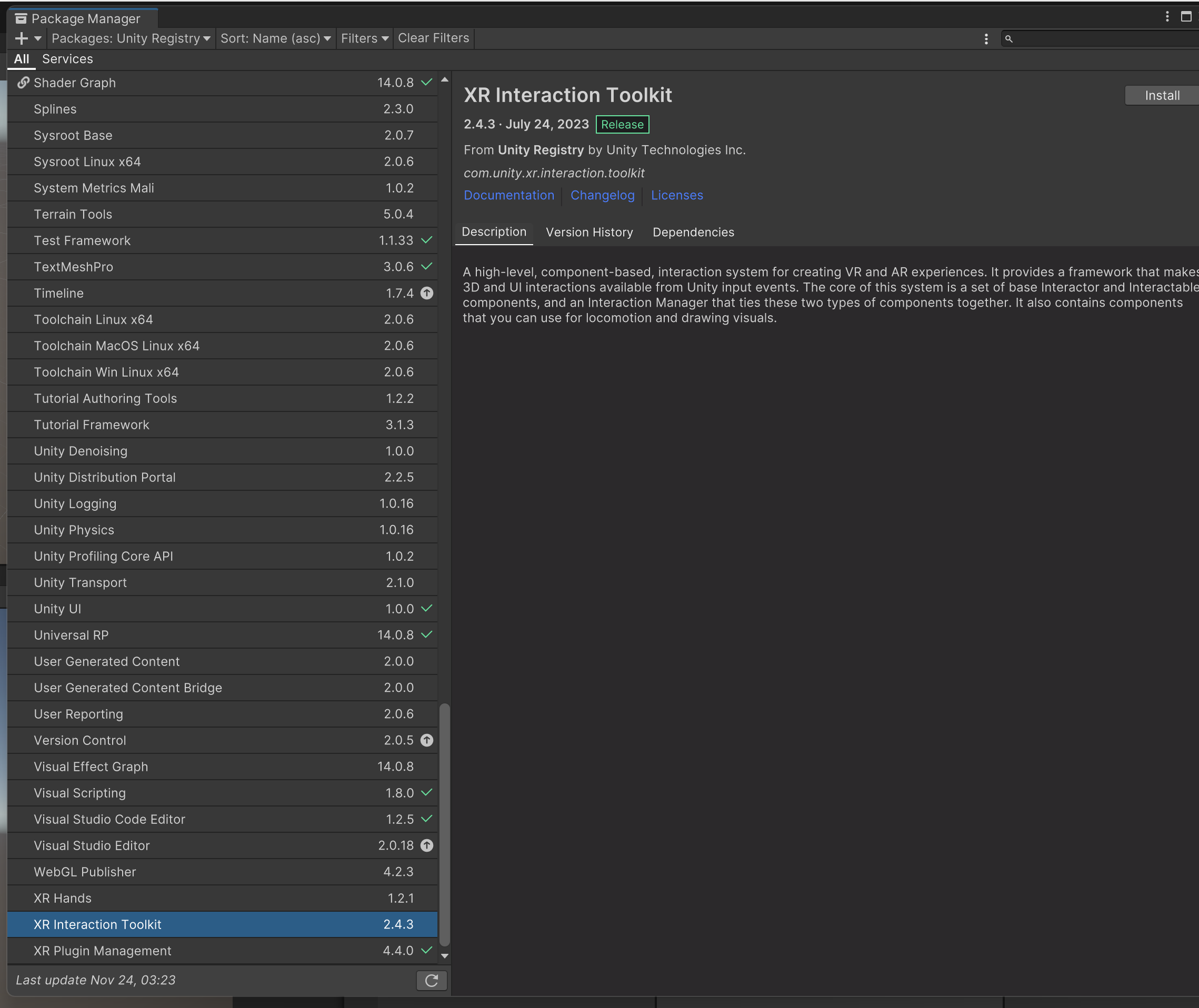Click the Shader Graph link icon
The height and width of the screenshot is (1008, 1199).
[23, 83]
